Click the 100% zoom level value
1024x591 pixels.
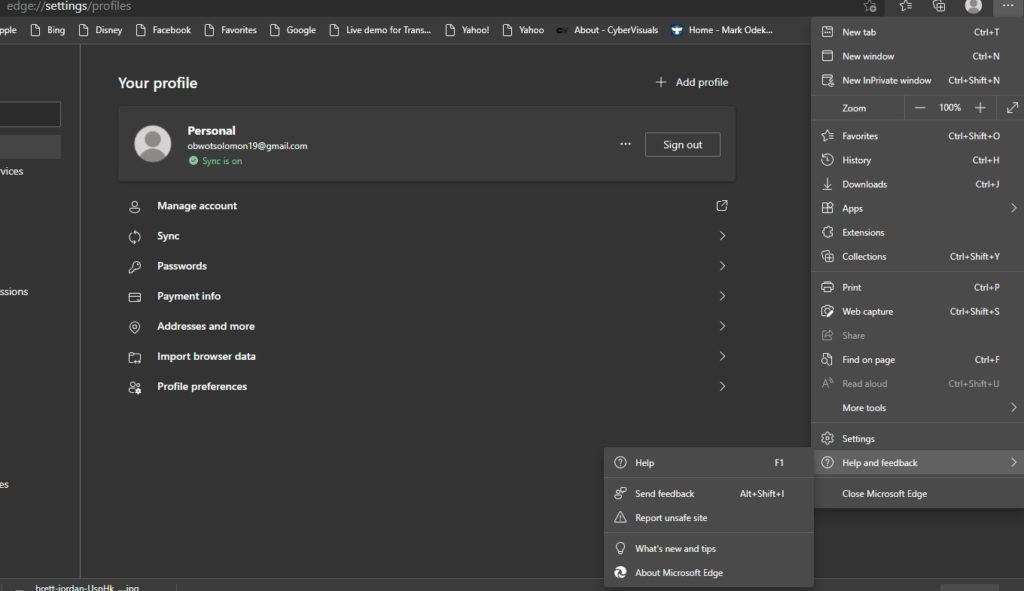click(950, 108)
